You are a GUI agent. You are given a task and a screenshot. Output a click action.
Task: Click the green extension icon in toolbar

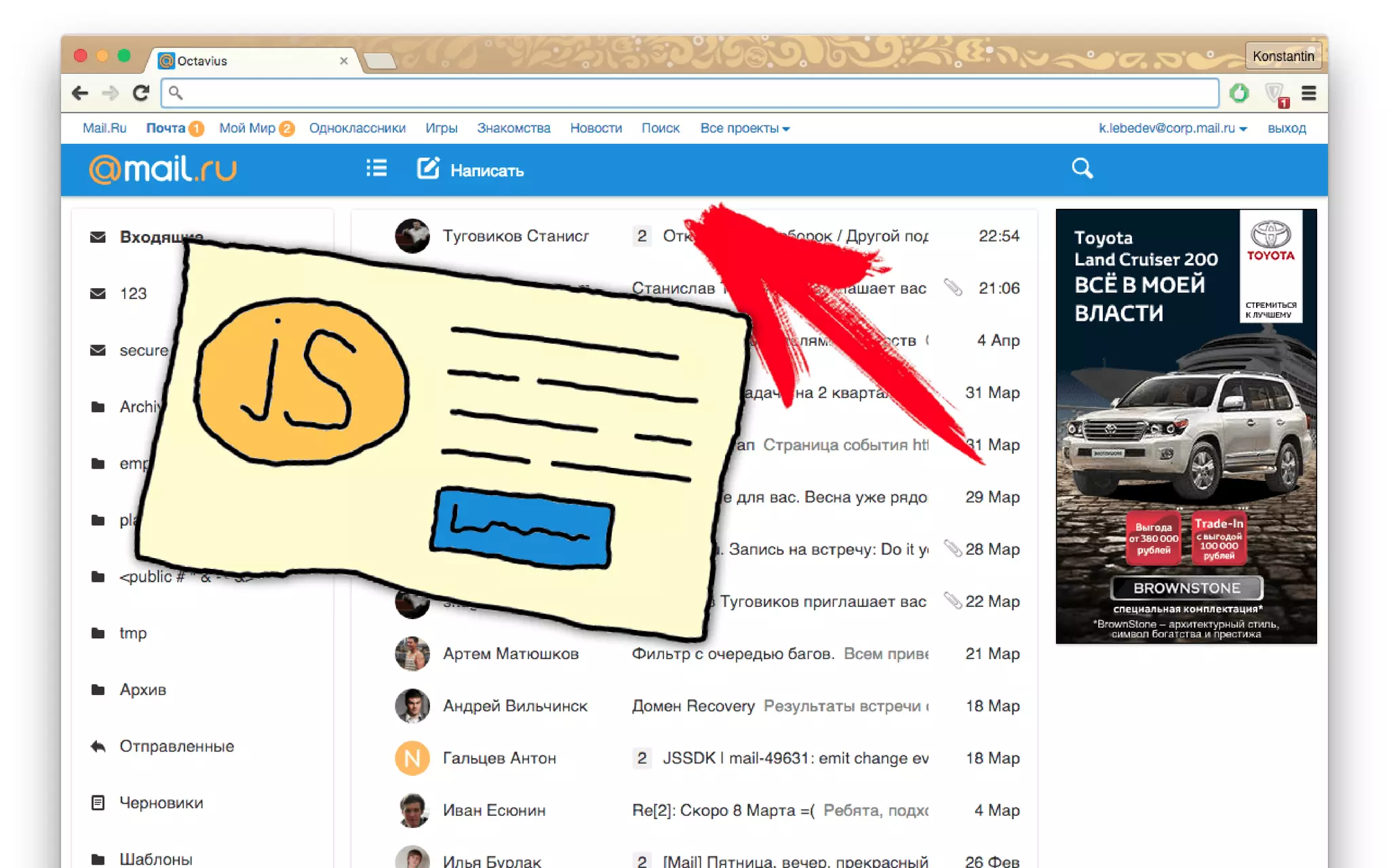tap(1239, 93)
